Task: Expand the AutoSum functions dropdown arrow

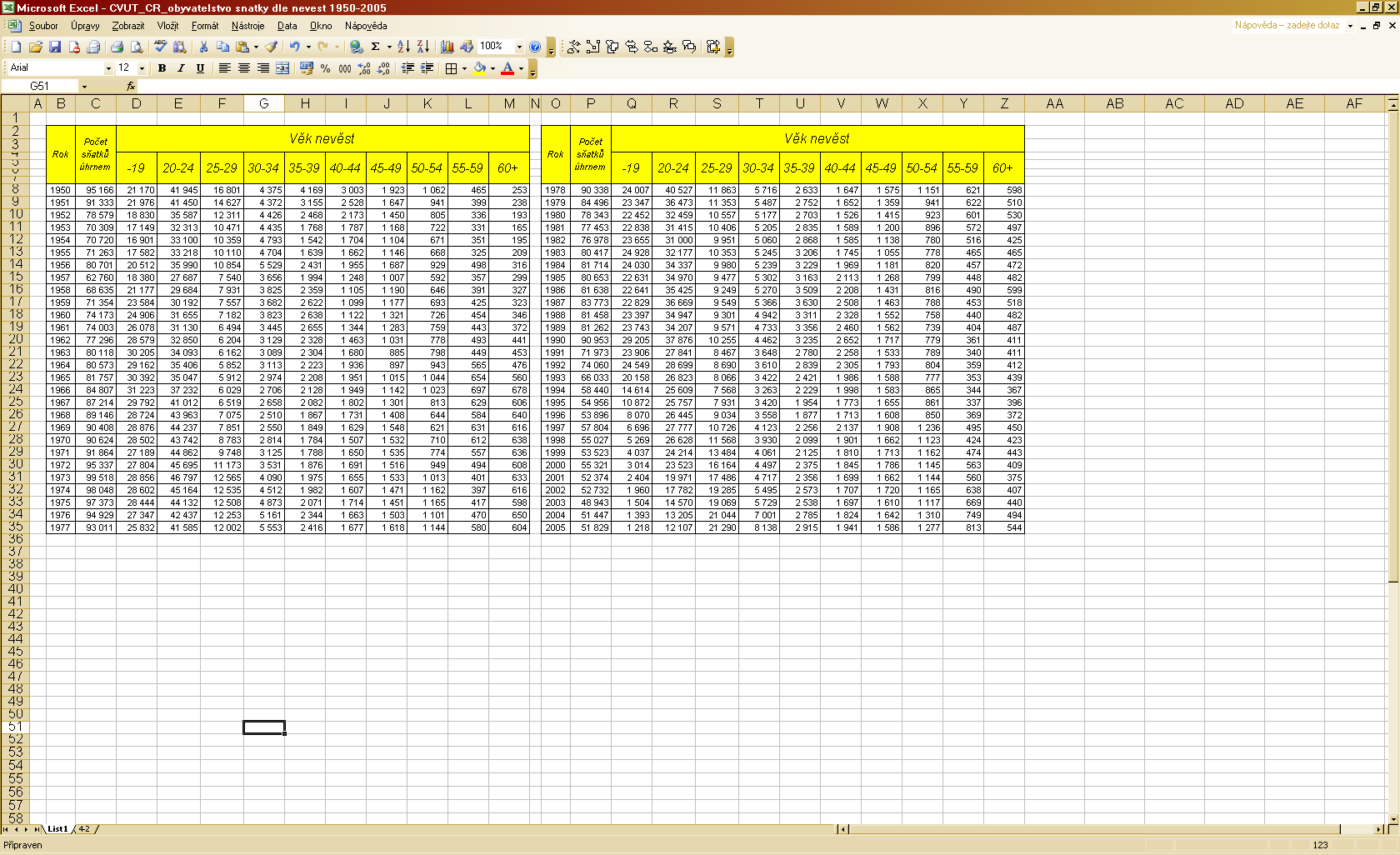Action: point(389,47)
